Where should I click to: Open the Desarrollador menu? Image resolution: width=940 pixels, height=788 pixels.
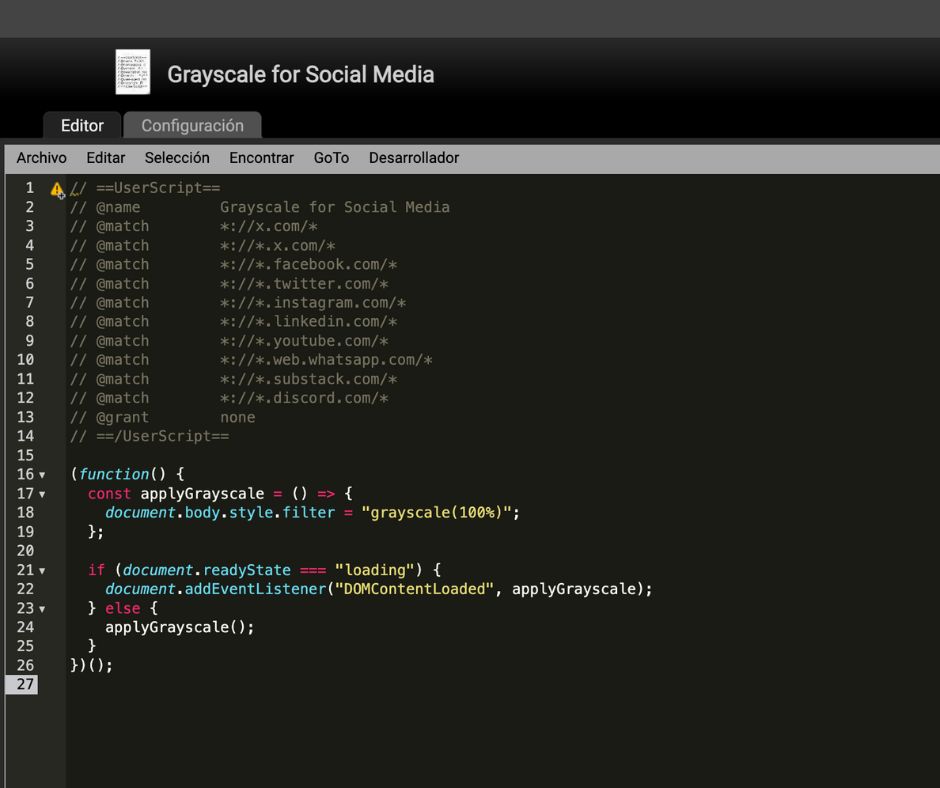click(x=414, y=158)
